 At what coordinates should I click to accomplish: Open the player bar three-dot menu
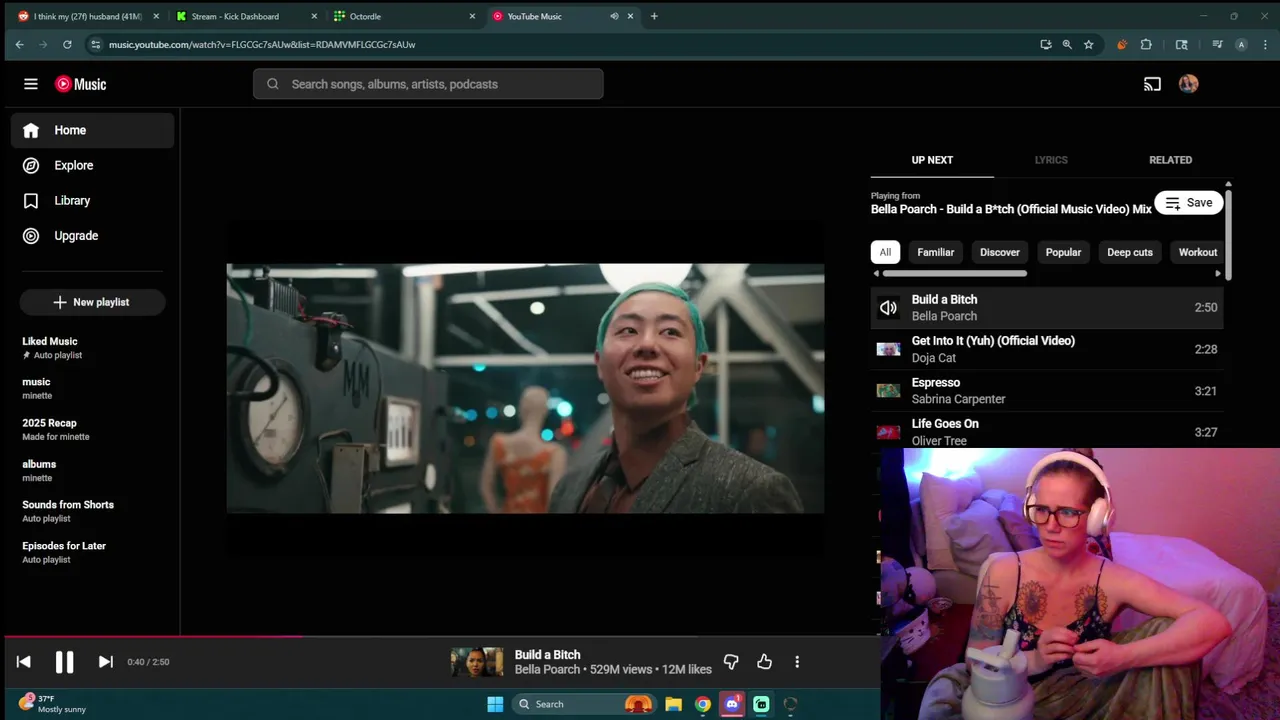click(x=797, y=662)
